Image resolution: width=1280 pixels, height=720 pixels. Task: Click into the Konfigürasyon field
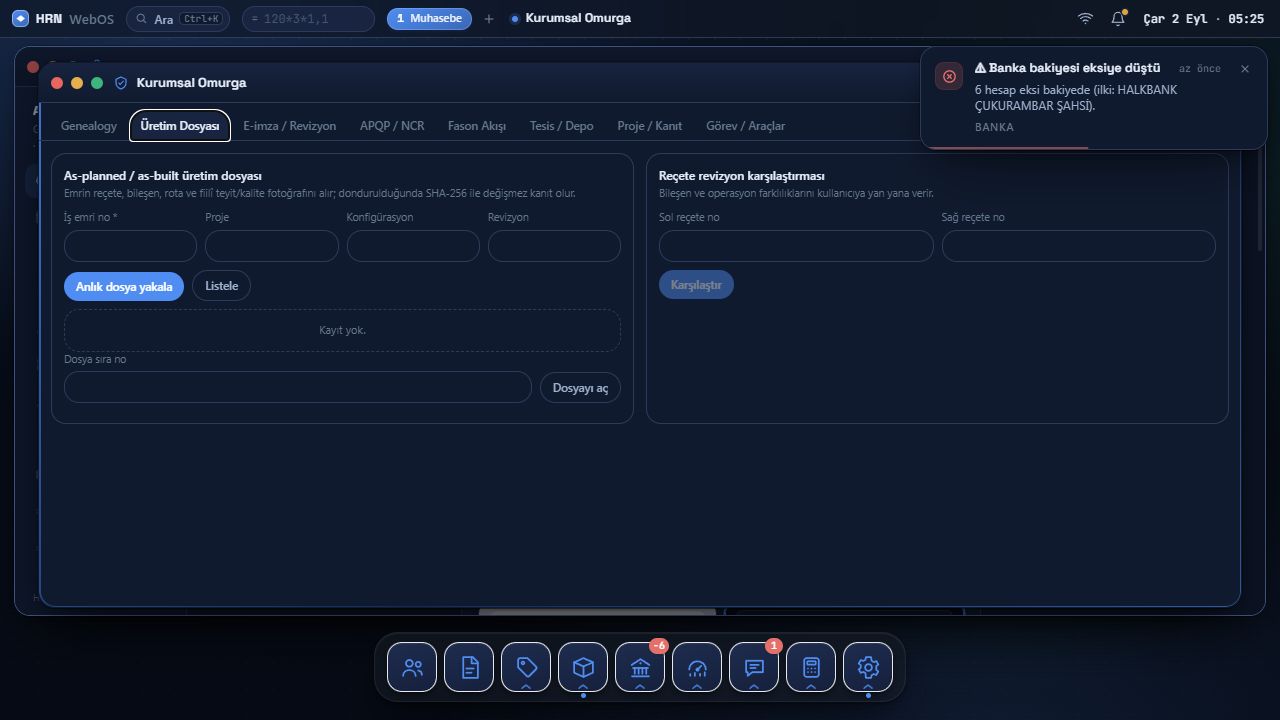[413, 246]
